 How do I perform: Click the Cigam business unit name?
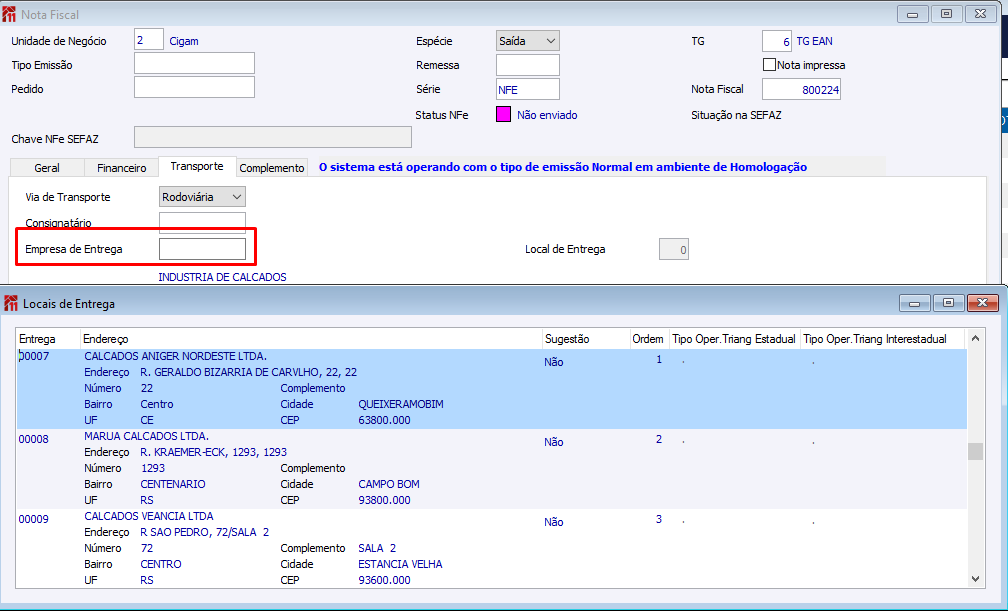[x=184, y=41]
